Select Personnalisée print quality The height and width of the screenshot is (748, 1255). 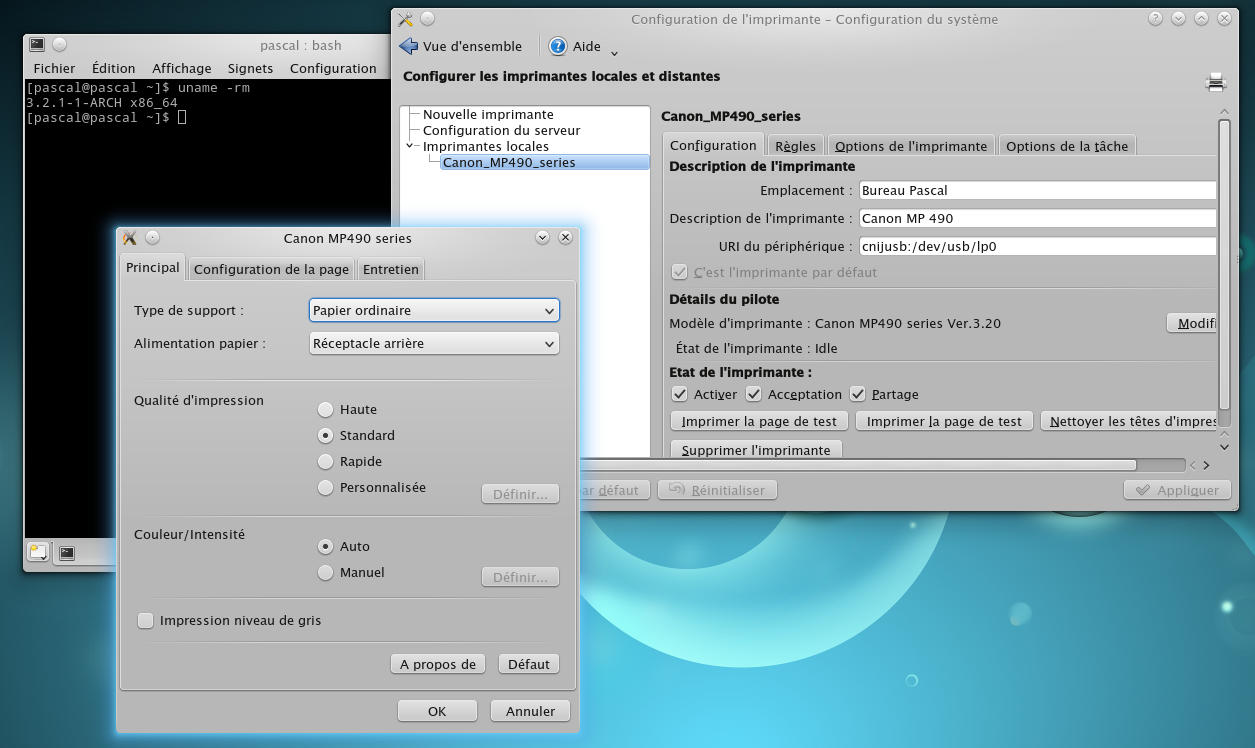tap(325, 487)
